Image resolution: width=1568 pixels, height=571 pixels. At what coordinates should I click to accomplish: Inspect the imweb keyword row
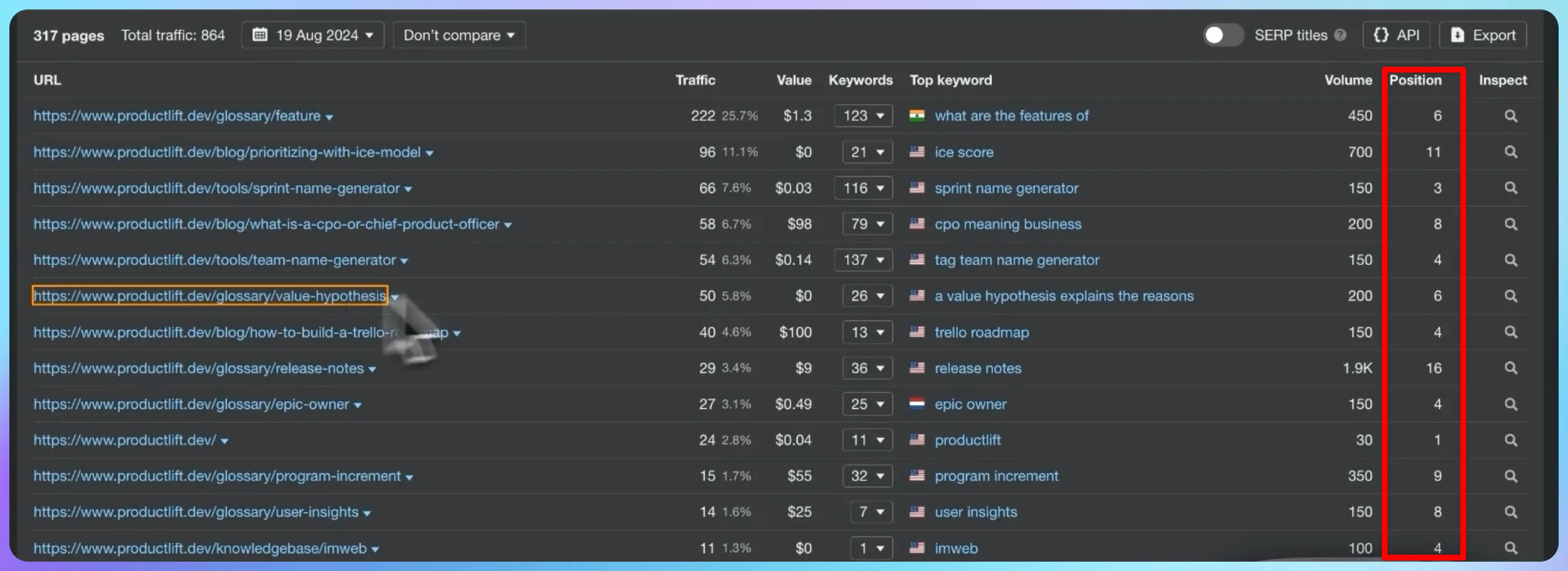coord(1510,548)
